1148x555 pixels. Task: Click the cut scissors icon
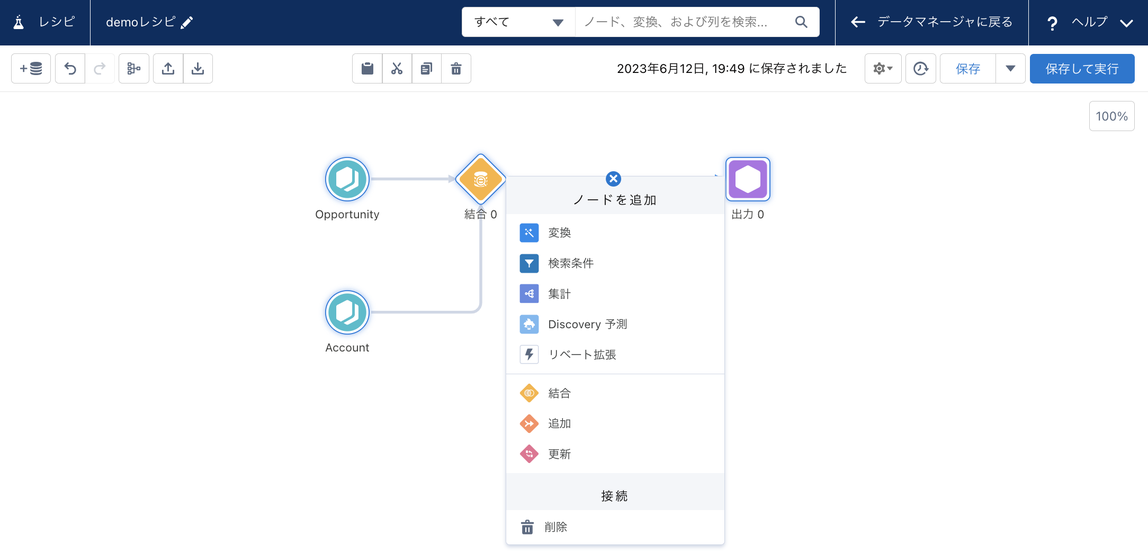point(397,69)
